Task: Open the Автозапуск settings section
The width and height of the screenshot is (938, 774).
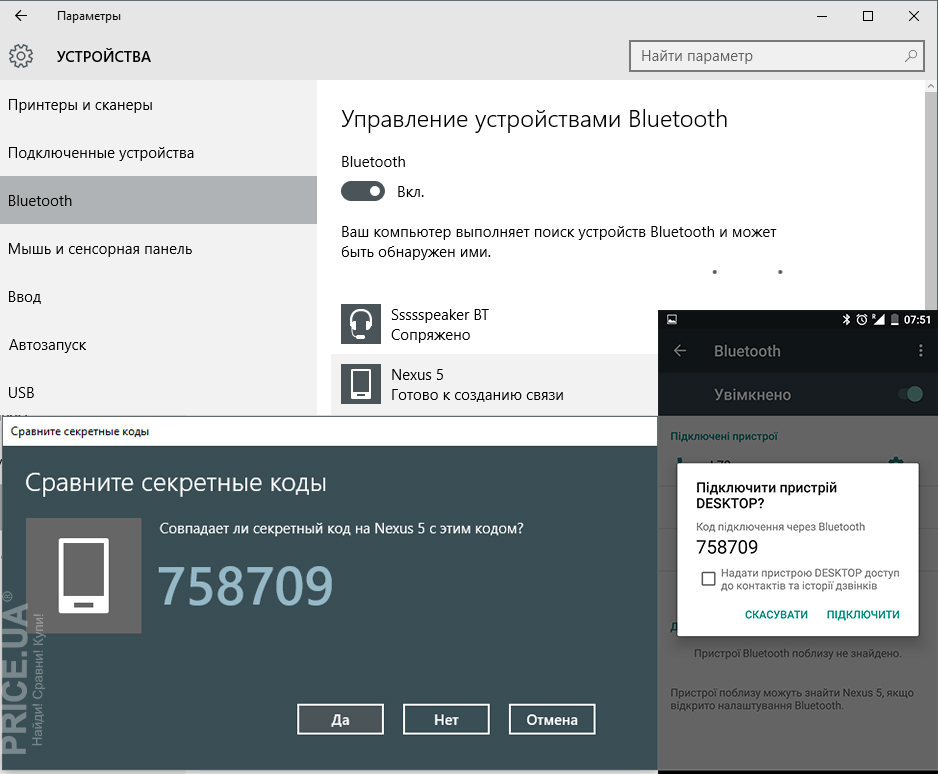Action: click(47, 345)
